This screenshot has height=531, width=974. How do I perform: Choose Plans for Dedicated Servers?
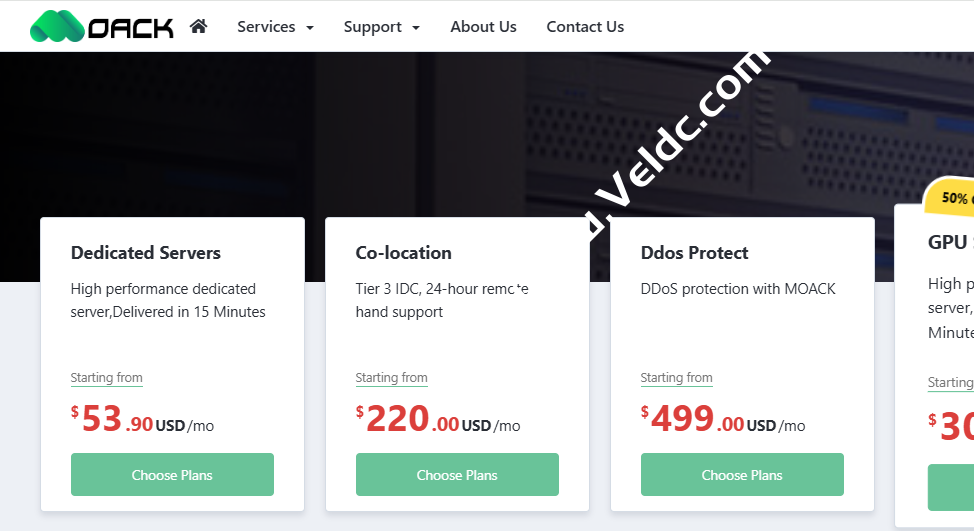172,475
